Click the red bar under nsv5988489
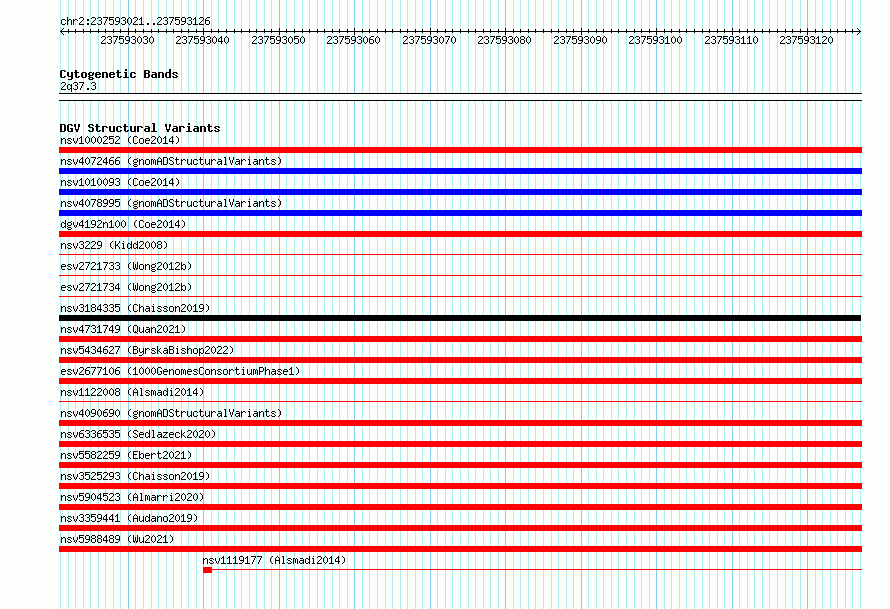The height and width of the screenshot is (609, 890). tap(460, 549)
